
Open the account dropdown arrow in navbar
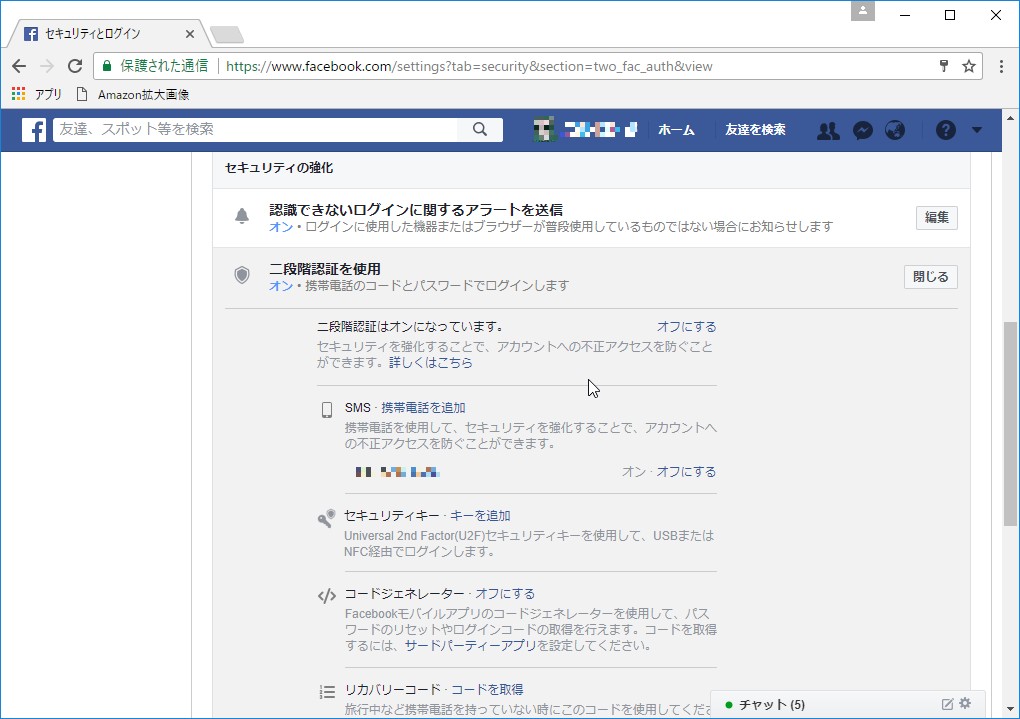pyautogui.click(x=977, y=130)
